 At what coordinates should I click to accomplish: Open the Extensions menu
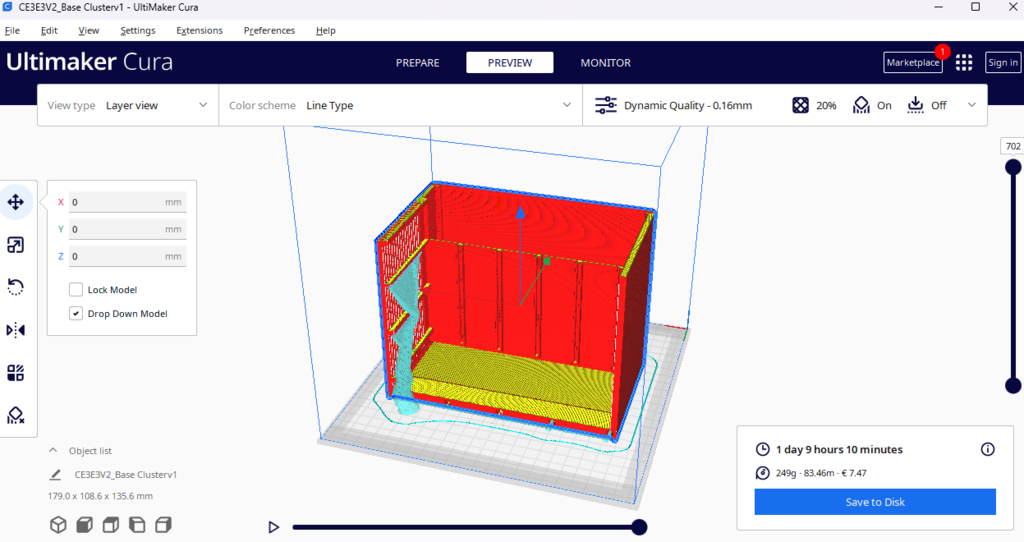tap(199, 31)
